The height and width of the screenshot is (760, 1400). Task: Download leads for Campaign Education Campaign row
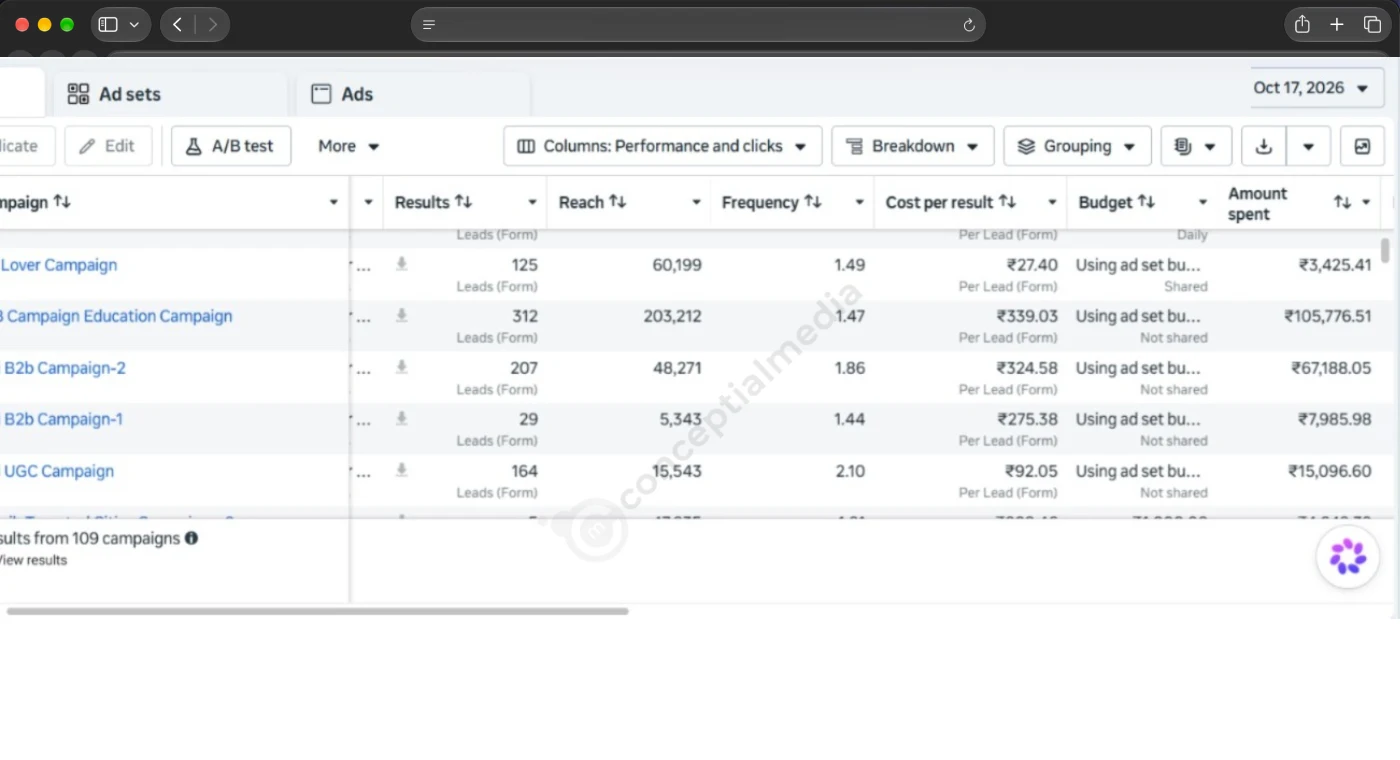pos(402,315)
